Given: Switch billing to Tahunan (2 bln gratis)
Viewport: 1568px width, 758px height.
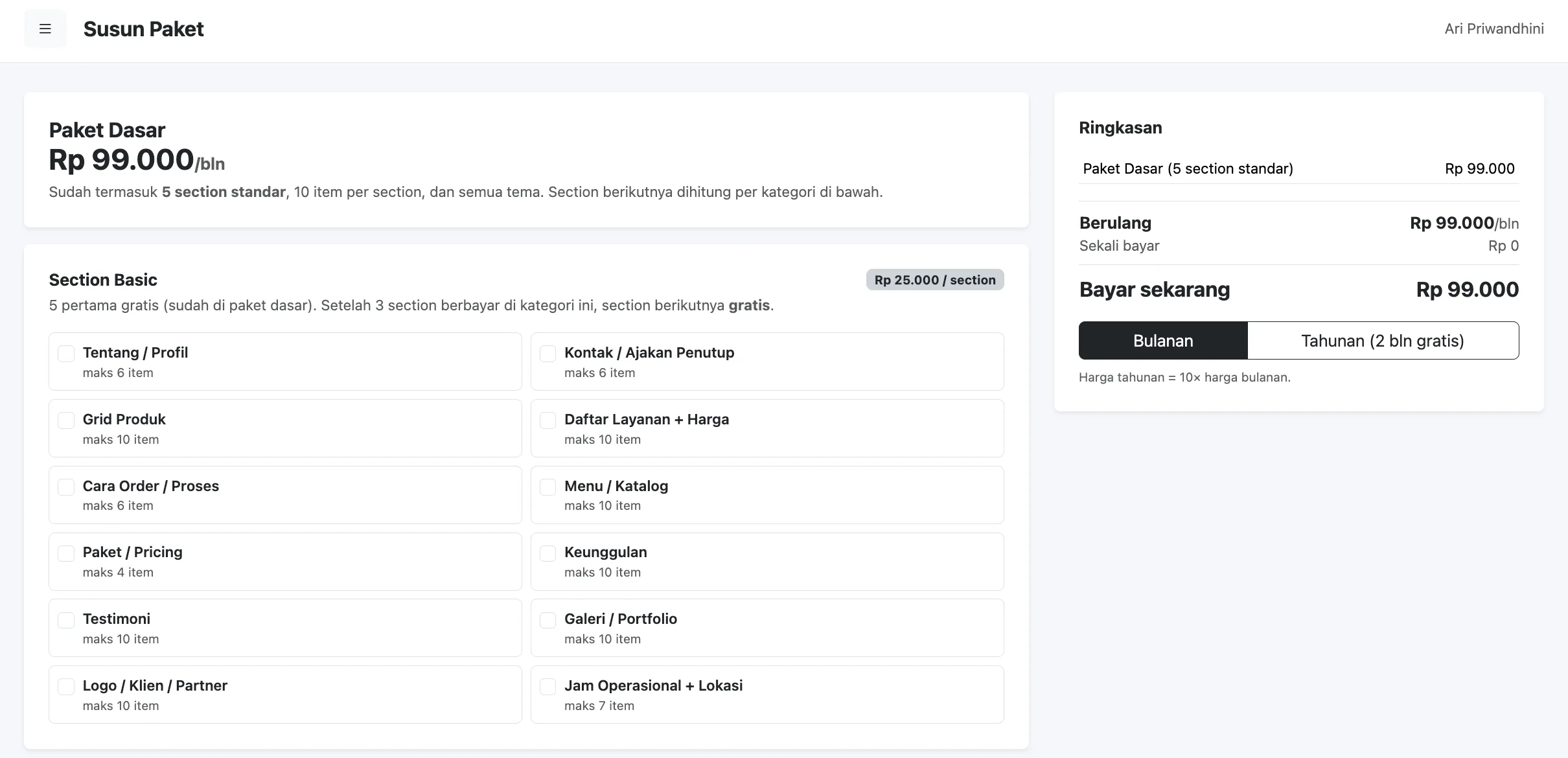Looking at the screenshot, I should point(1383,341).
